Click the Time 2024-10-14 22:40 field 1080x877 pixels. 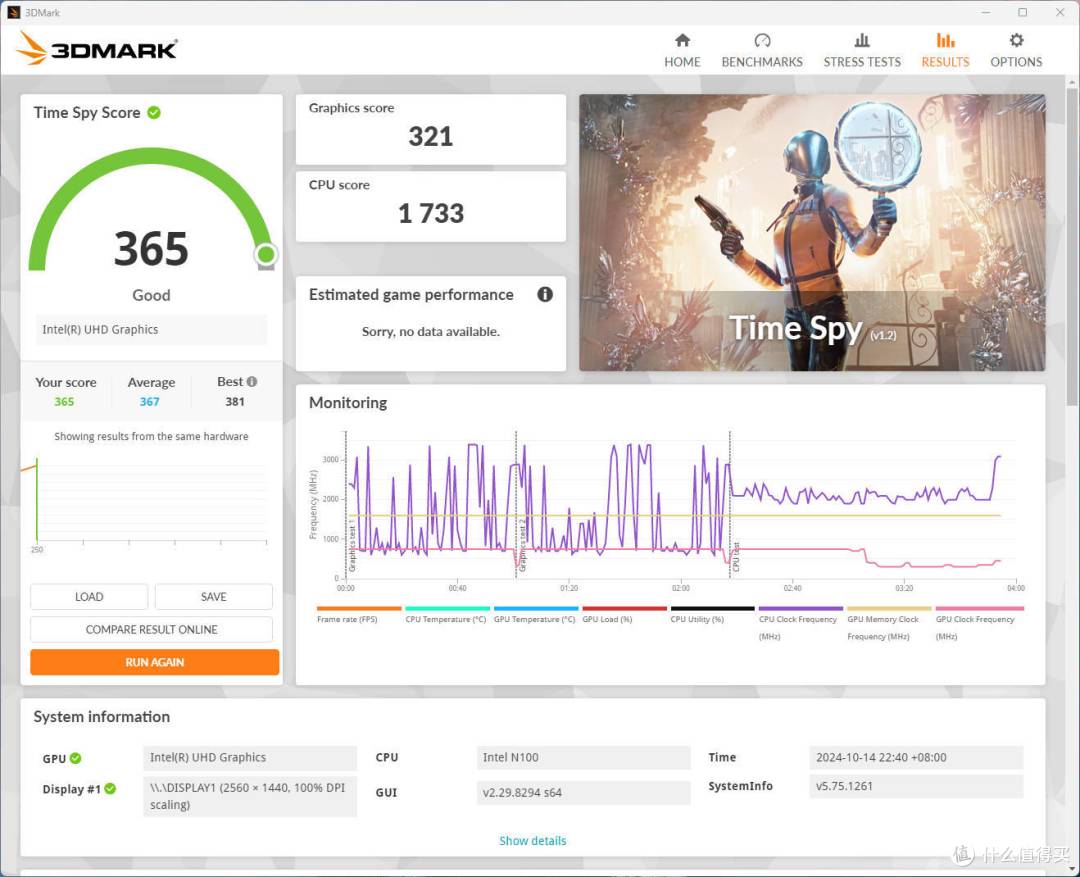916,757
